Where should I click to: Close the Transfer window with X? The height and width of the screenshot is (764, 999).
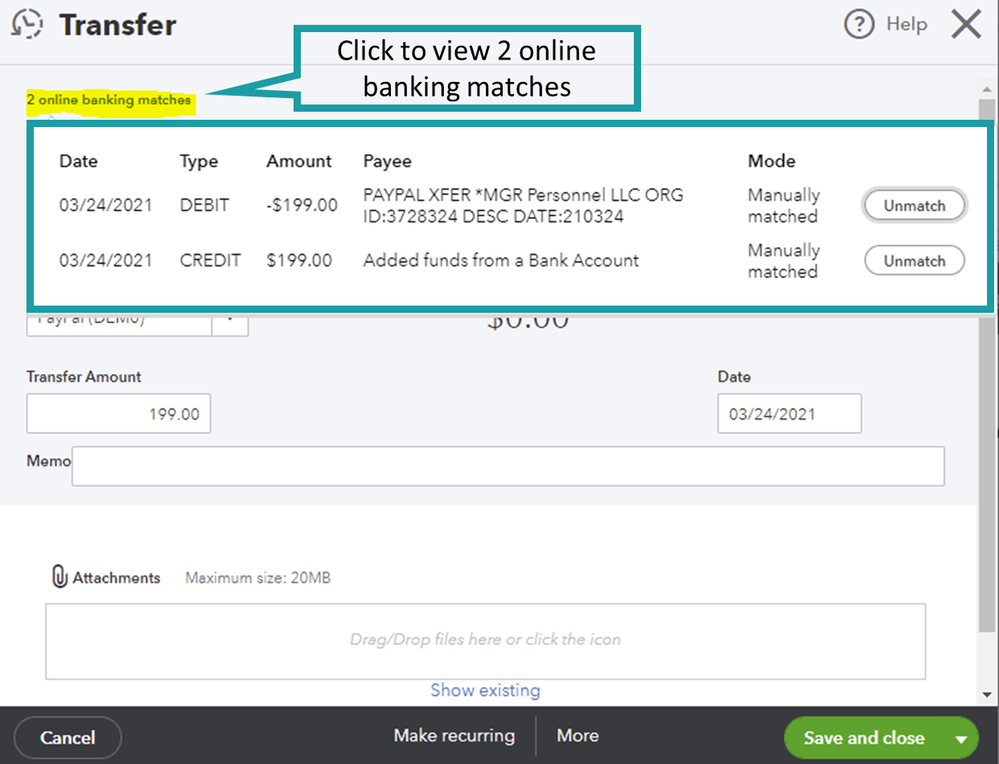(966, 24)
